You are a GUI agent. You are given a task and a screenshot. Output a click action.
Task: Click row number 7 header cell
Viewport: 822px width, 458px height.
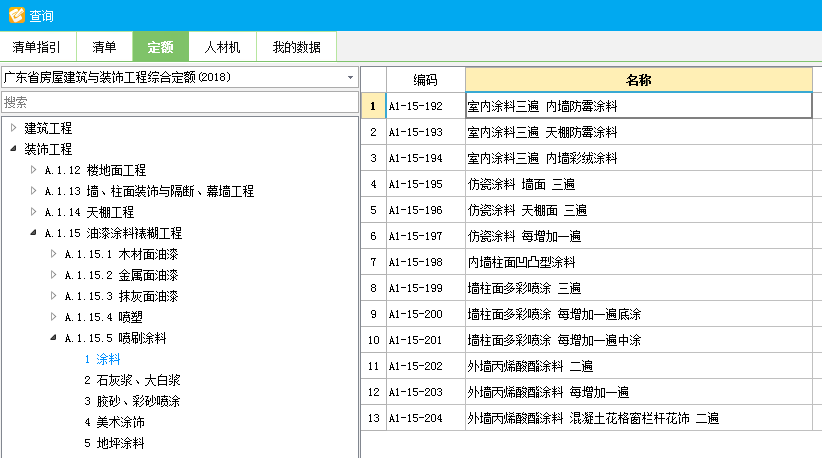(x=373, y=262)
